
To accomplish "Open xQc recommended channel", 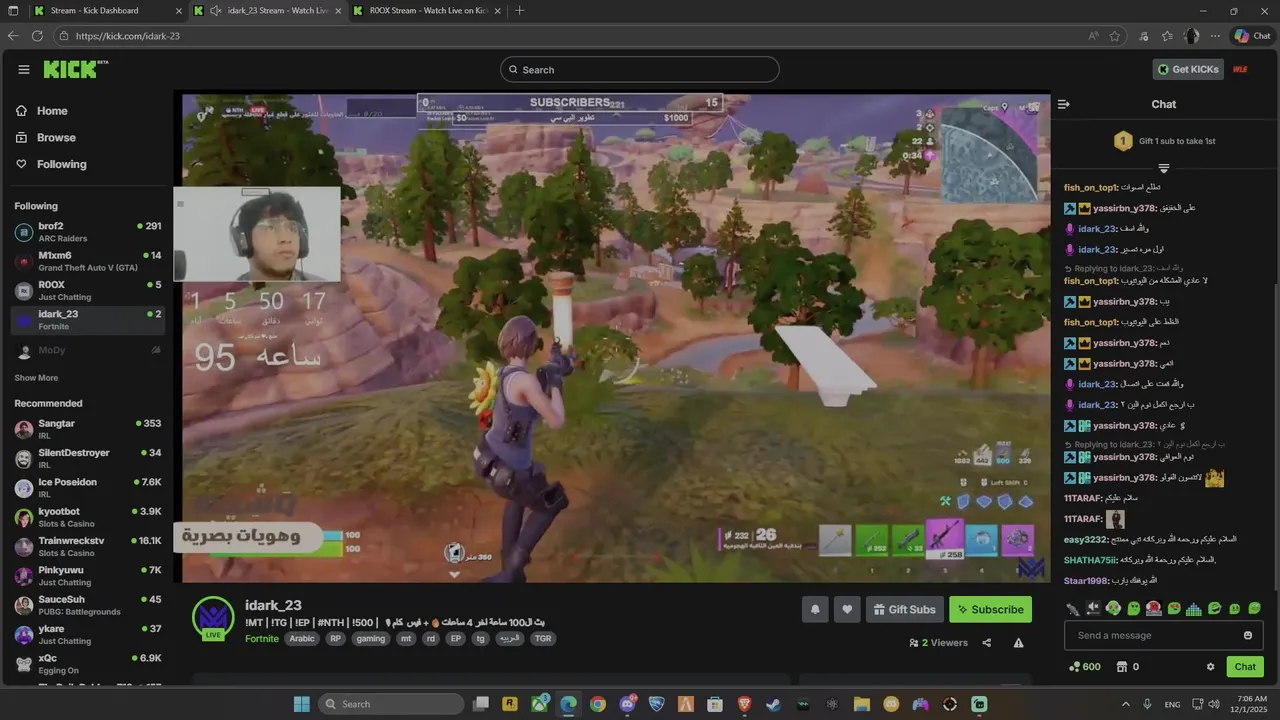I will [x=88, y=663].
